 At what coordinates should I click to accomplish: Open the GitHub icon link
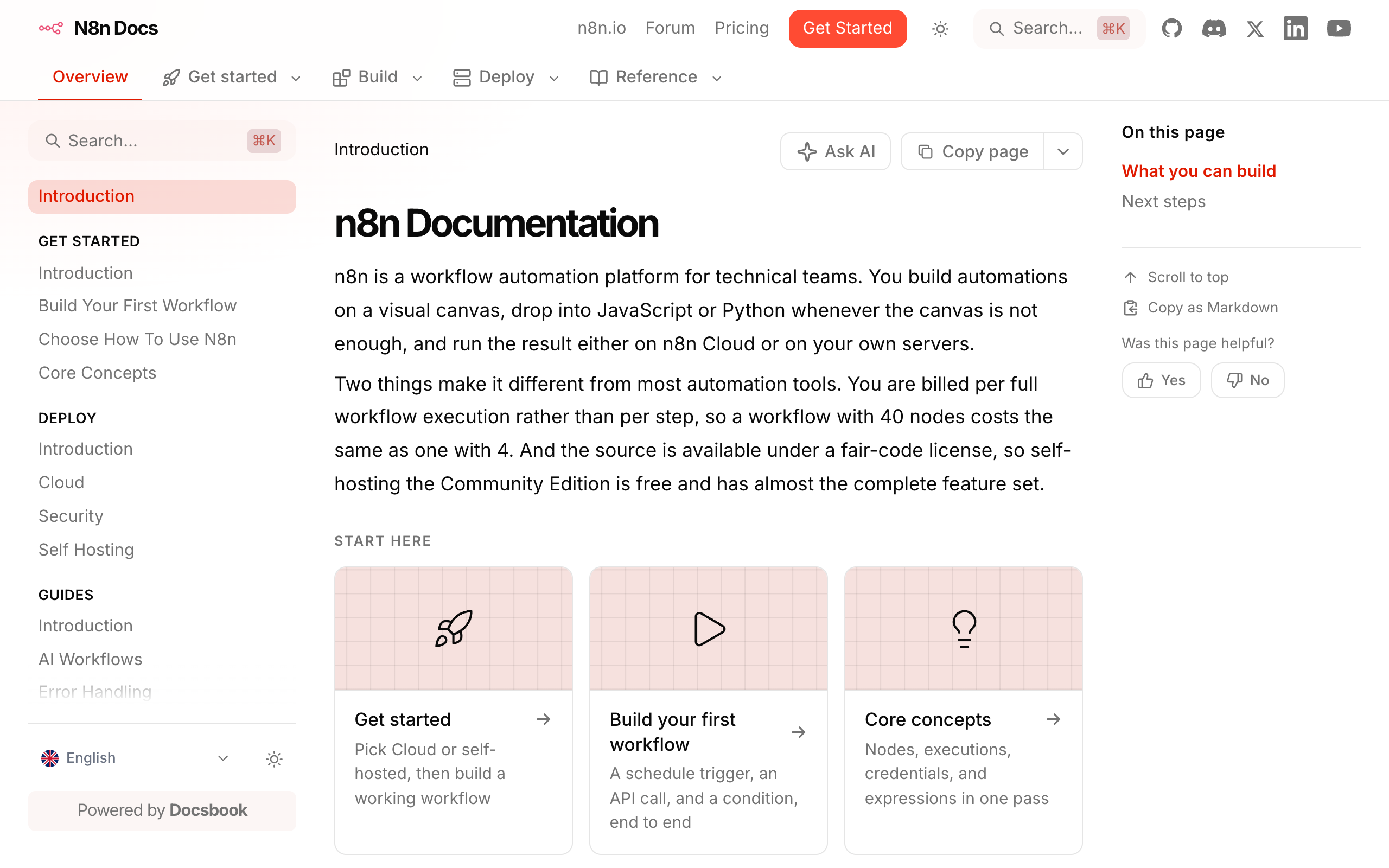click(1171, 28)
